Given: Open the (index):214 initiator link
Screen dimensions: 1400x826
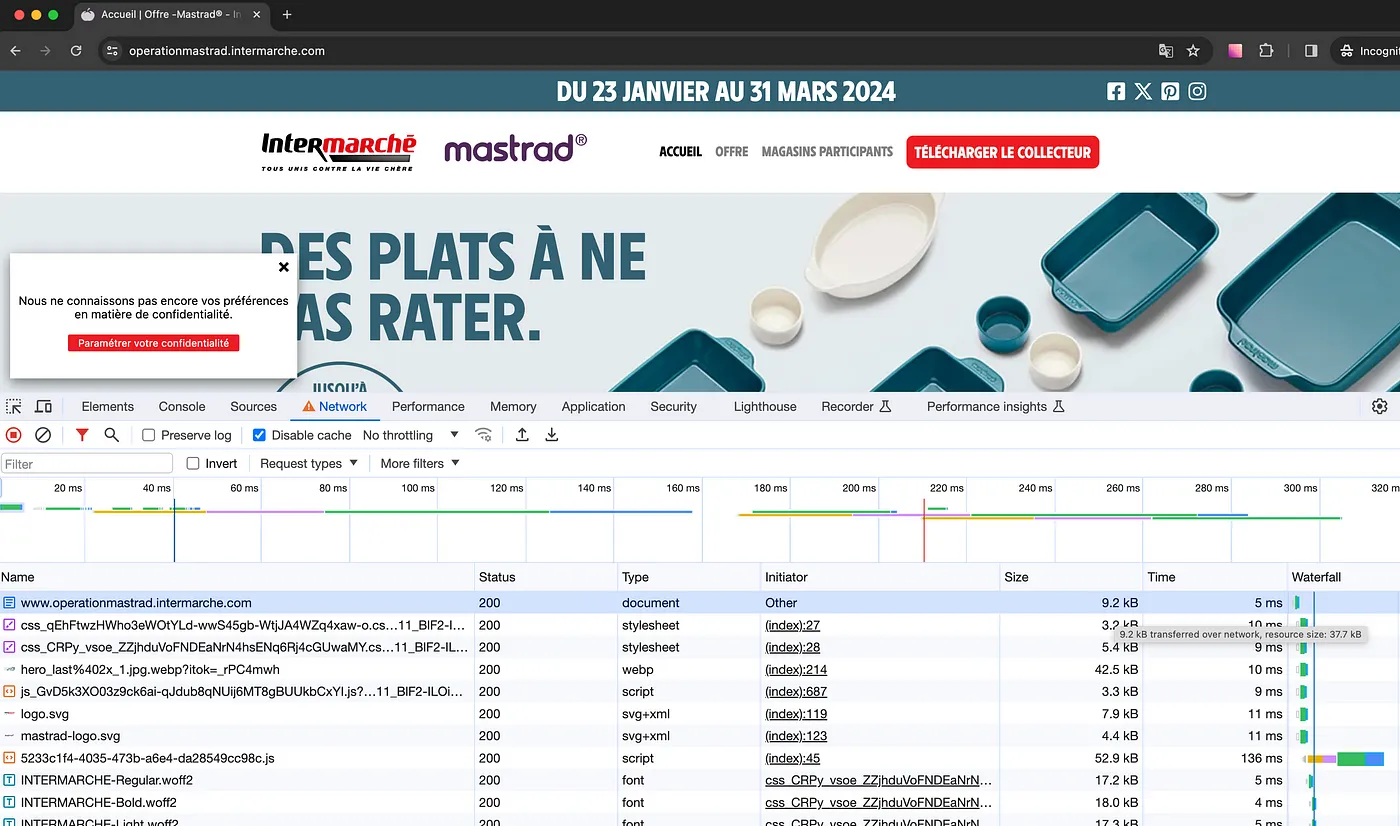Looking at the screenshot, I should (796, 669).
